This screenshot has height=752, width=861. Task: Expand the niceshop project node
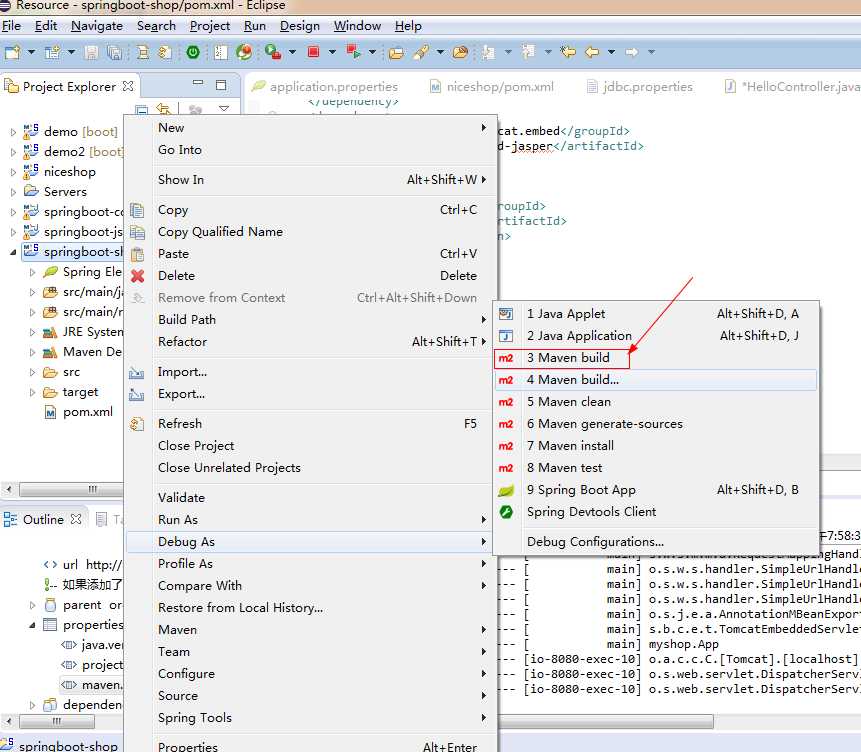(13, 172)
